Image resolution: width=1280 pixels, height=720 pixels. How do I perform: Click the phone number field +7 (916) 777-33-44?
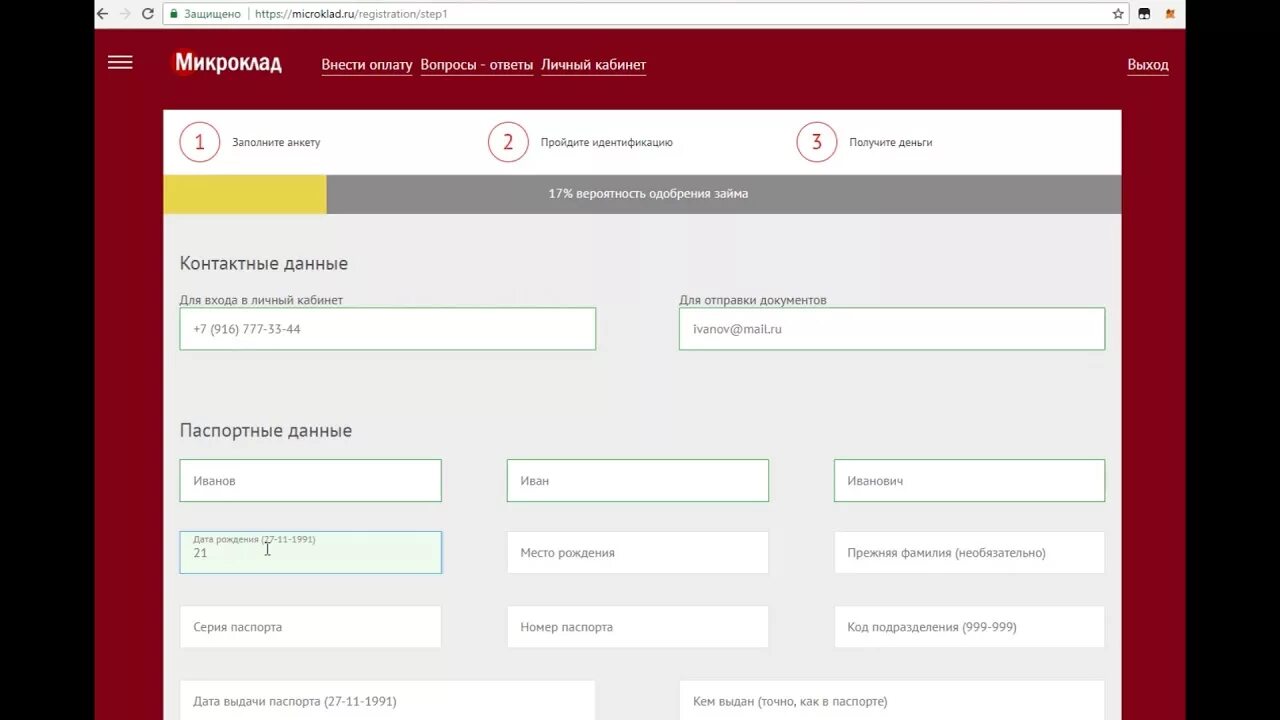point(388,329)
